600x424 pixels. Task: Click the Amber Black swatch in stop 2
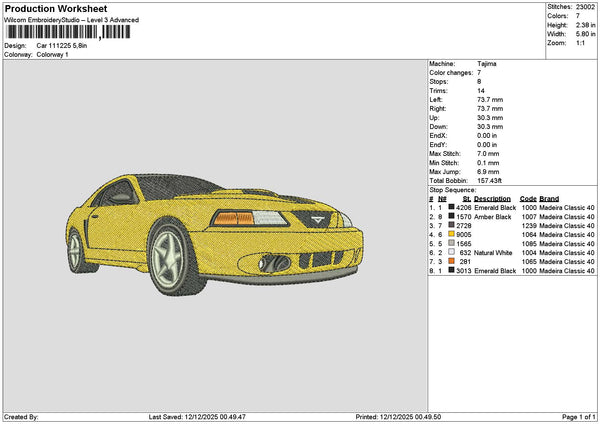click(x=451, y=216)
